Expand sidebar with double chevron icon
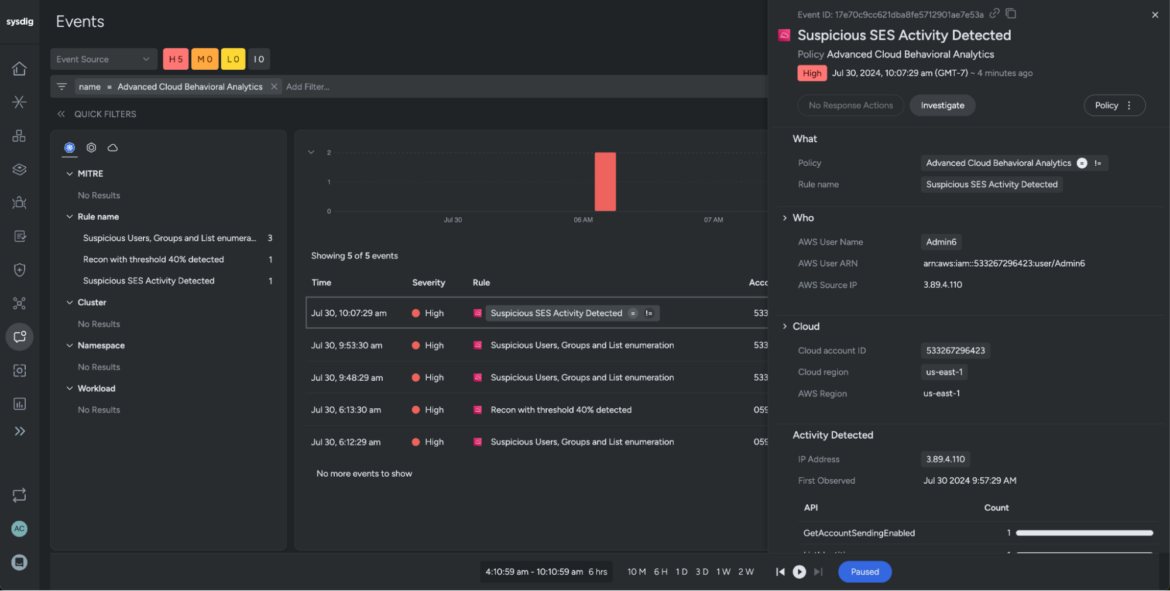This screenshot has width=1170, height=591. (19, 431)
